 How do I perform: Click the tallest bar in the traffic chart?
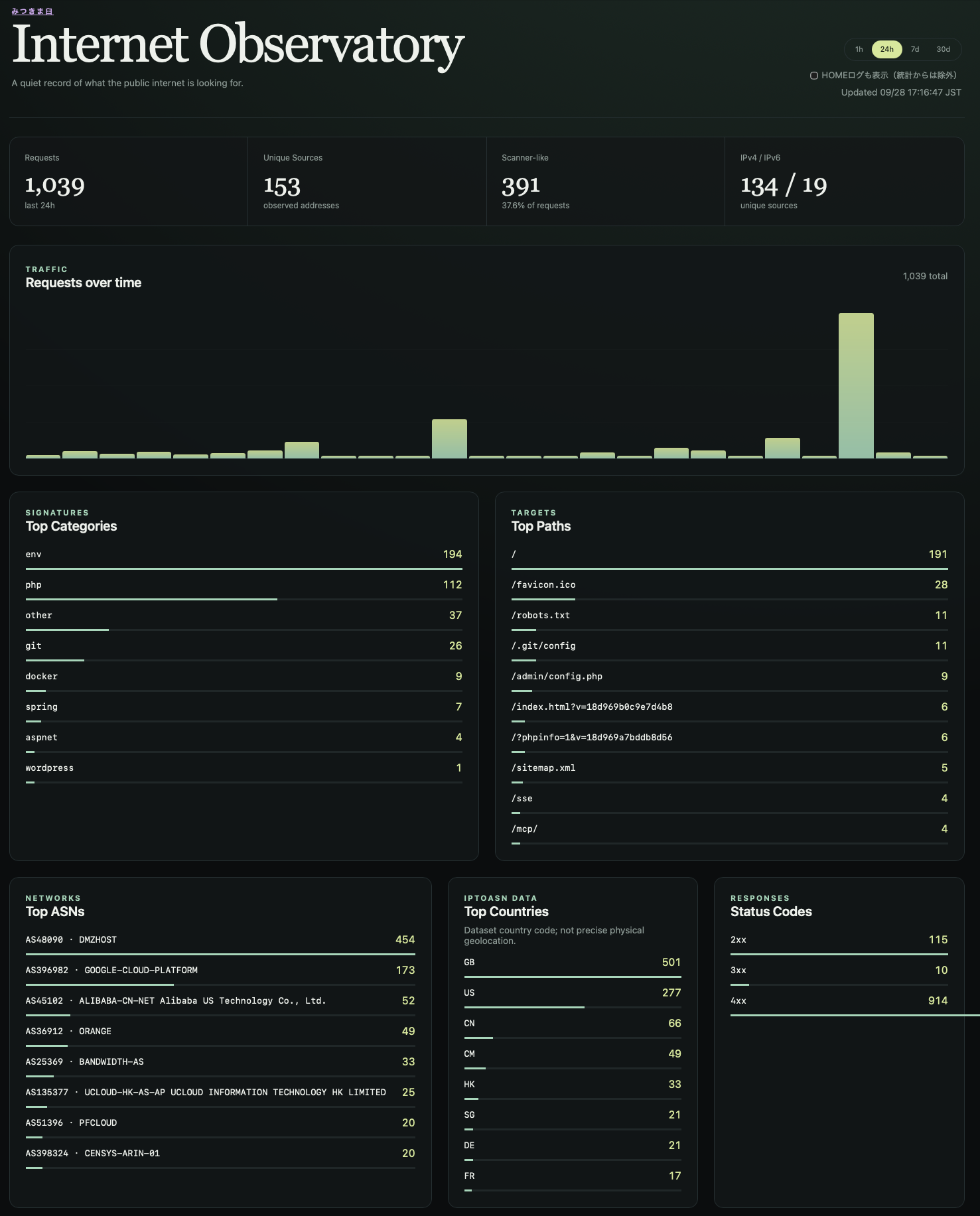click(x=856, y=385)
